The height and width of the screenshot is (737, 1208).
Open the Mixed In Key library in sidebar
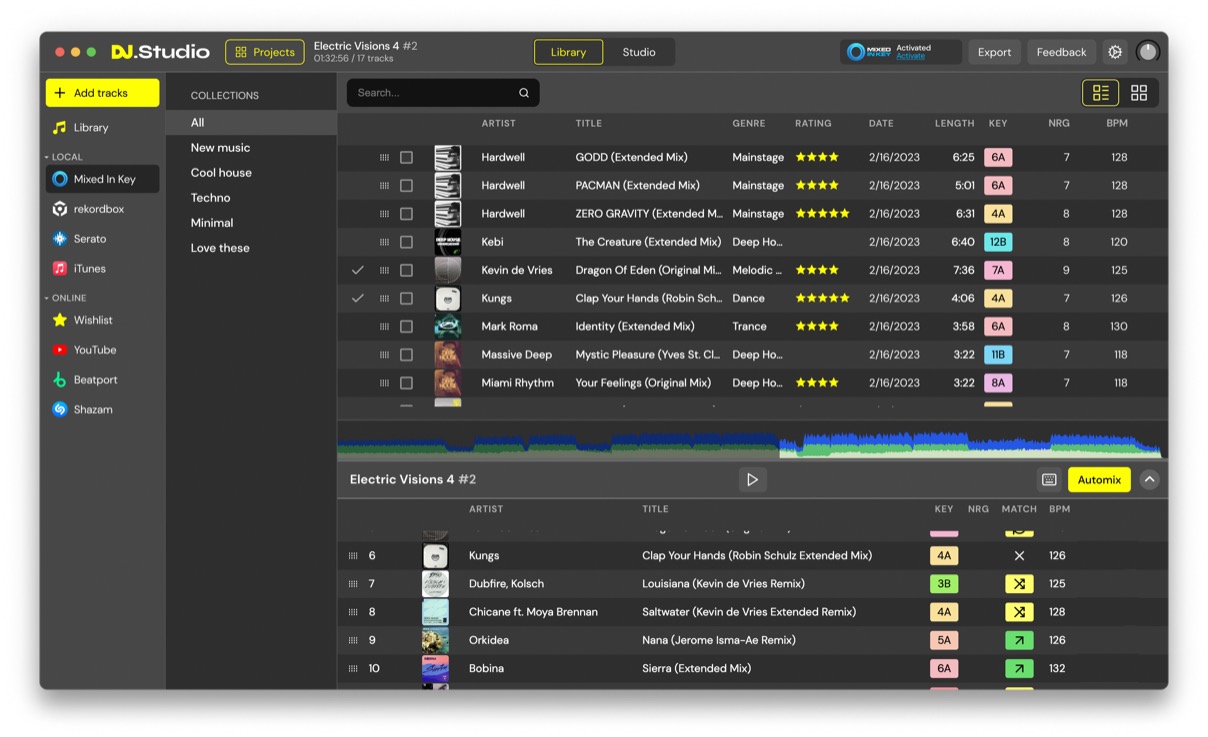tap(102, 179)
